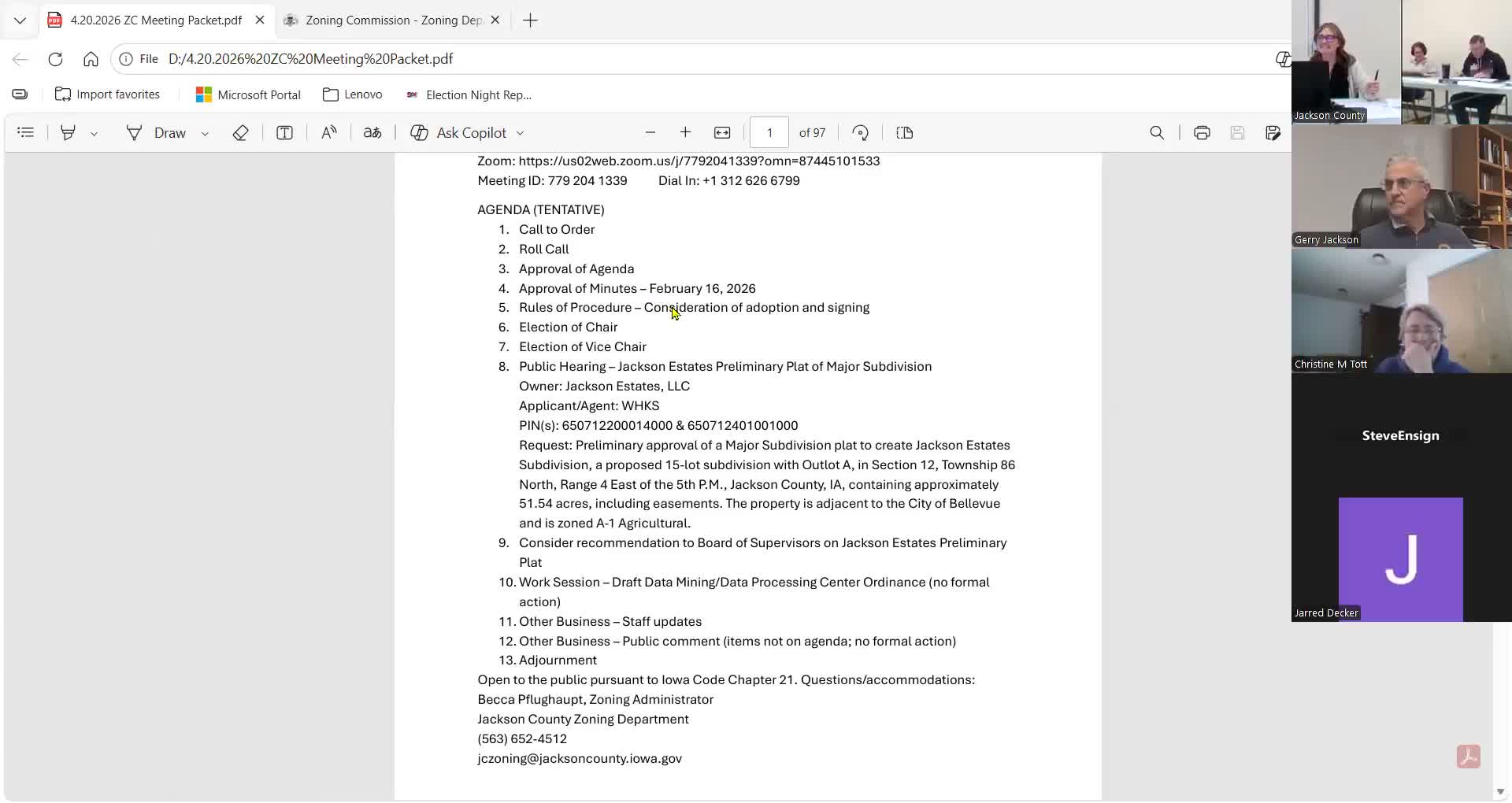
Task: Select Christine M Tott video thumbnail
Action: [1402, 311]
